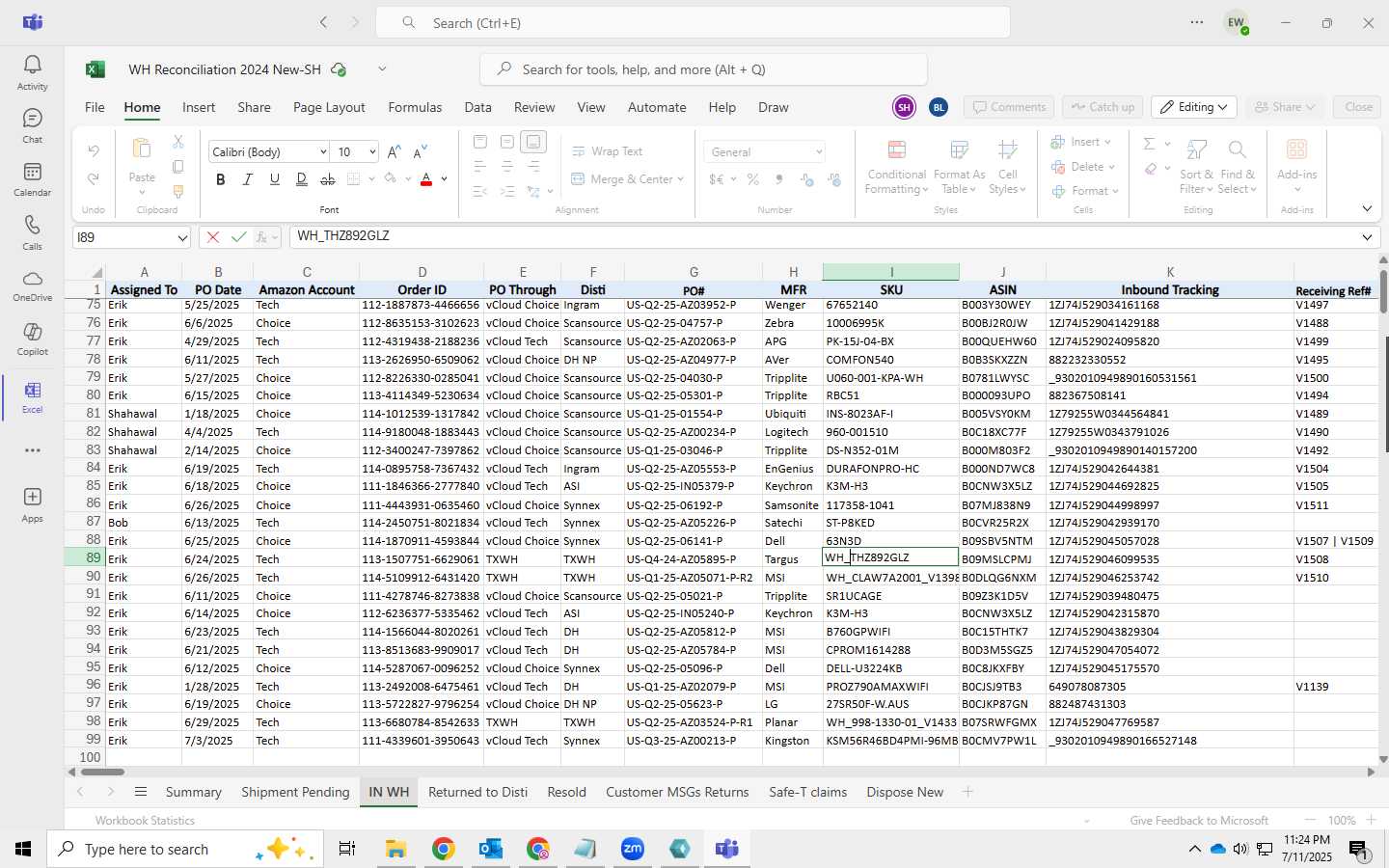Open the Conditional Formatting menu

point(896,167)
